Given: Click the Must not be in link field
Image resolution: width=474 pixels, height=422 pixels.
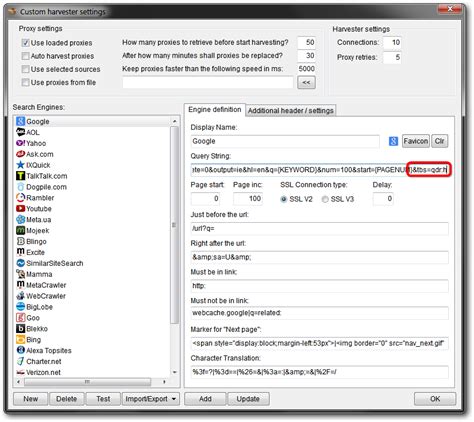Looking at the screenshot, I should tap(320, 313).
